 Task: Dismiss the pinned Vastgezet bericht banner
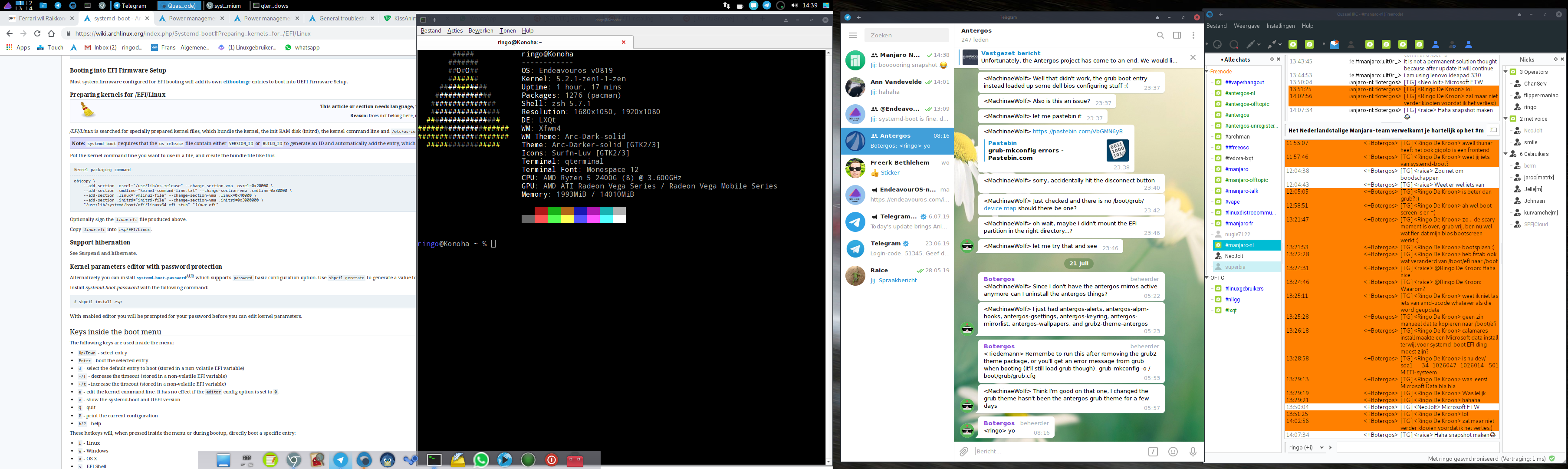pos(1193,57)
